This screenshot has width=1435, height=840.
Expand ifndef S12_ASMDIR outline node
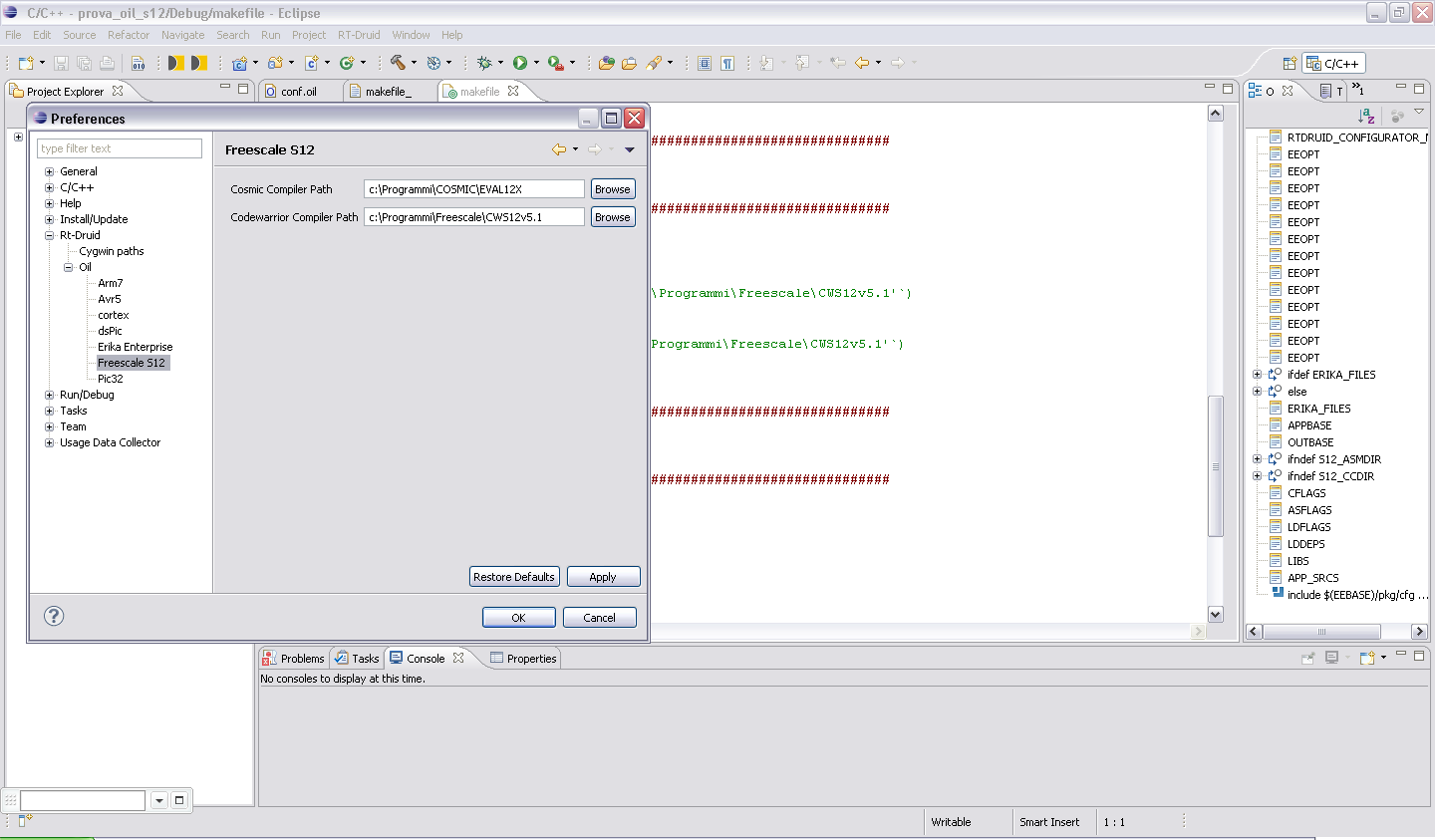pyautogui.click(x=1257, y=459)
